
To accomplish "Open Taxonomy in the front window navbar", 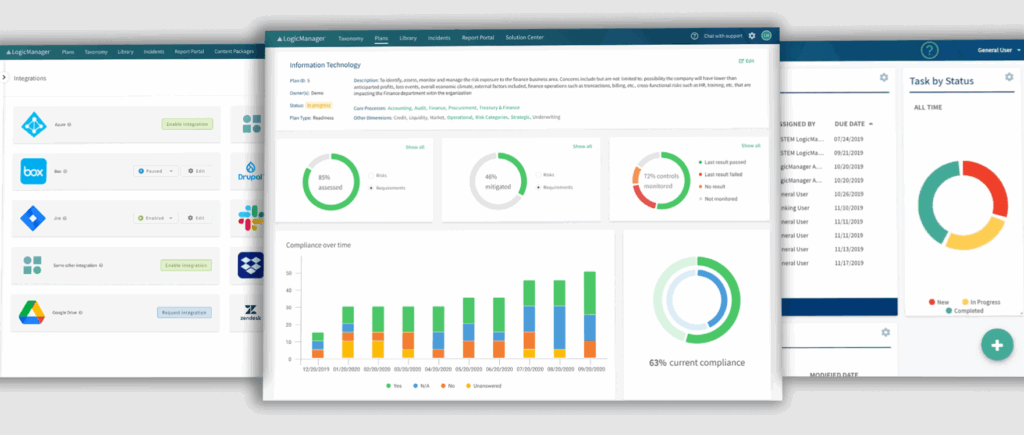I will click(351, 38).
